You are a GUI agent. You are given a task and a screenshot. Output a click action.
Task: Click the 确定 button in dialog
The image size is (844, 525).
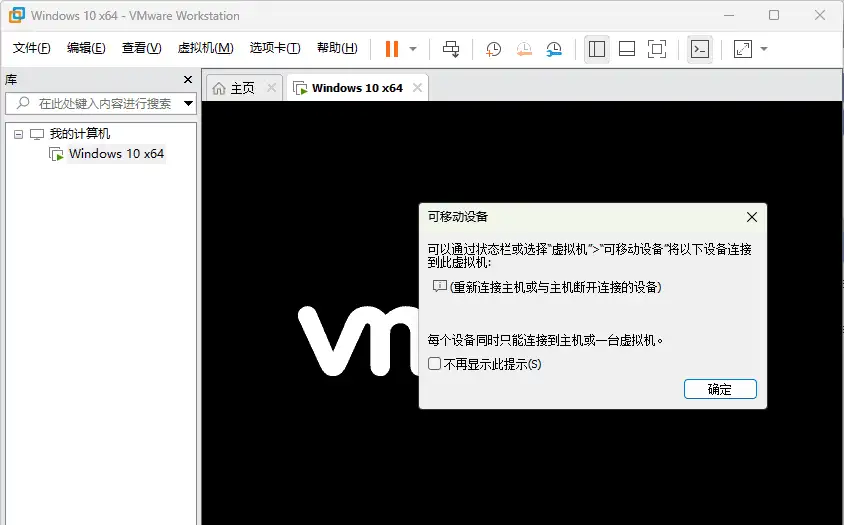click(720, 389)
